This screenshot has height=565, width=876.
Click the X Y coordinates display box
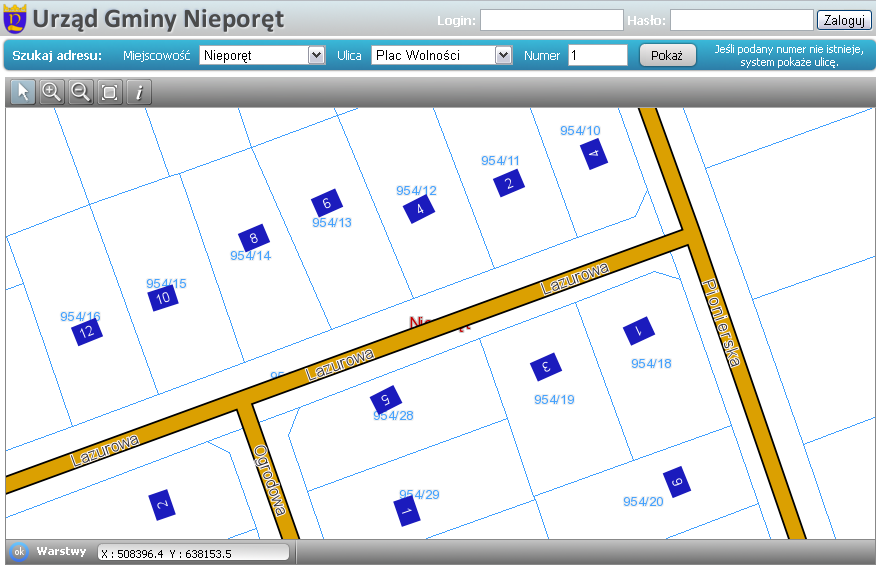(x=193, y=553)
